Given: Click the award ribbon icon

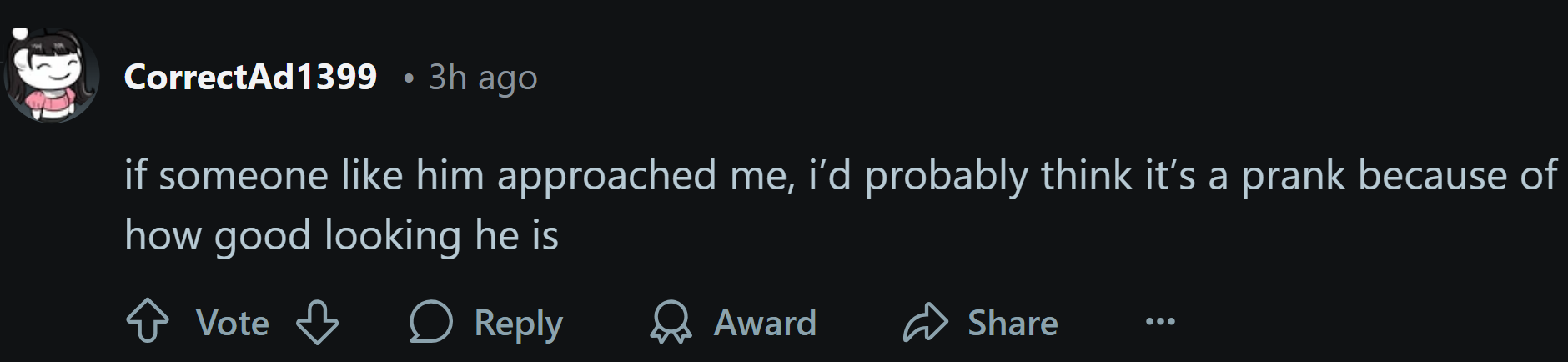Looking at the screenshot, I should 671,323.
